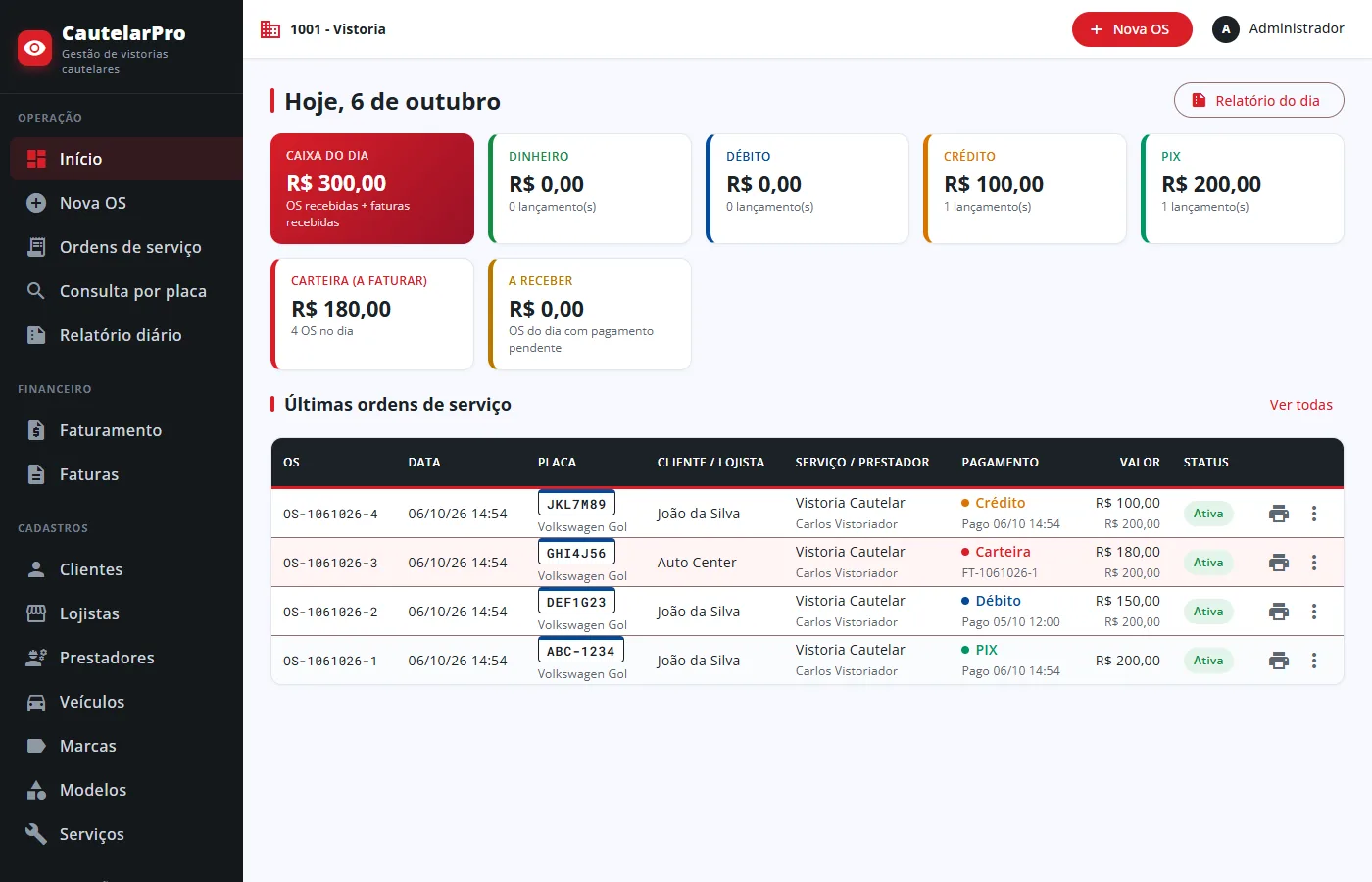Screen dimensions: 1372x882
Task: Click the Débito summary card
Action: coord(808,188)
